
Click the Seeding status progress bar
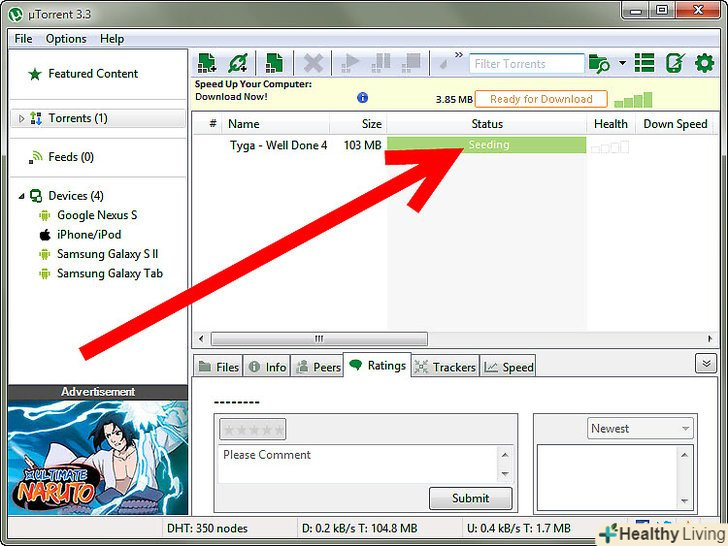(x=487, y=144)
